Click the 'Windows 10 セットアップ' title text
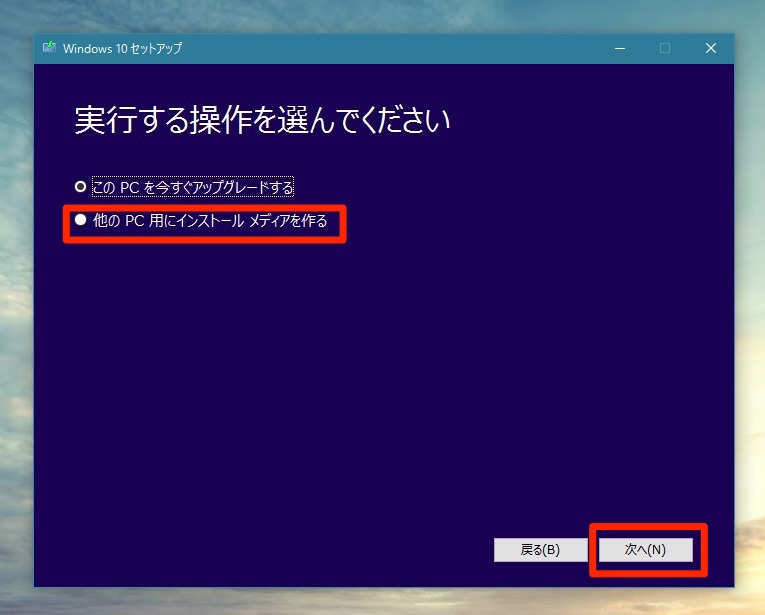This screenshot has height=615, width=765. click(x=122, y=48)
